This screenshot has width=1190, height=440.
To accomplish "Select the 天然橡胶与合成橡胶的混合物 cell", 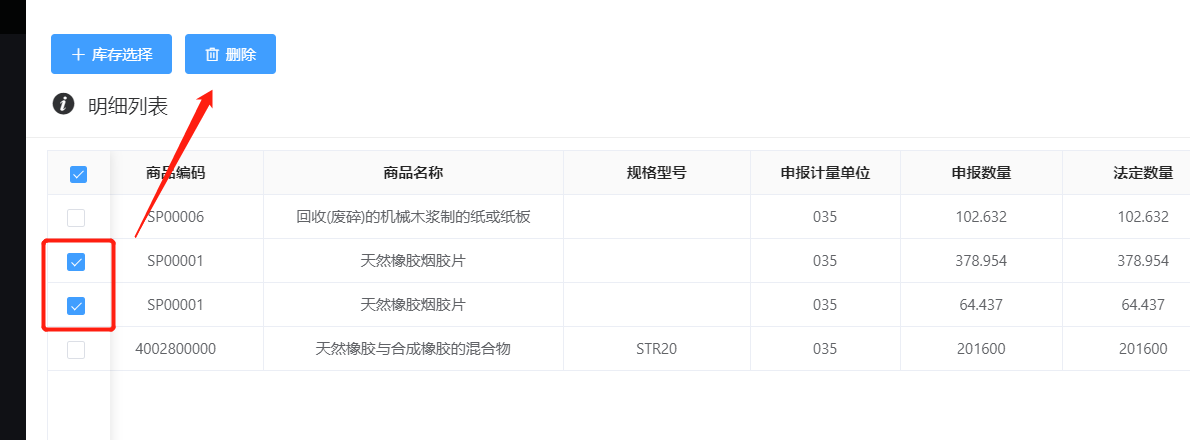I will point(413,349).
